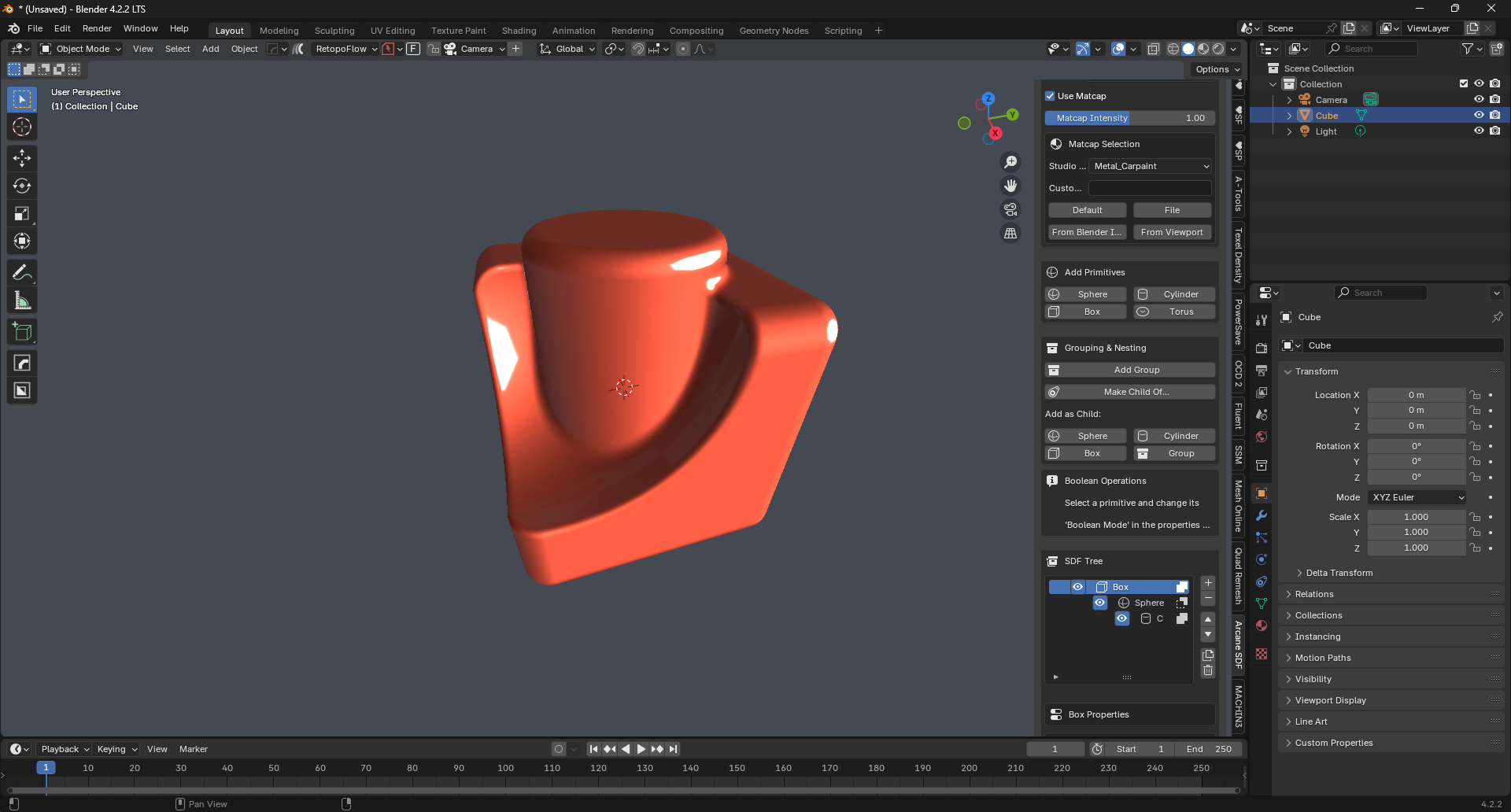Select the Move tool in the toolbar

point(22,158)
